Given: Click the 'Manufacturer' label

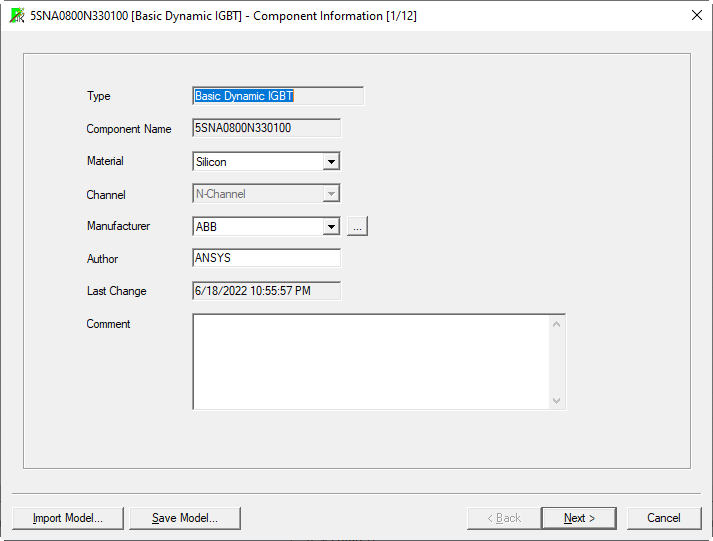Looking at the screenshot, I should (x=118, y=226).
